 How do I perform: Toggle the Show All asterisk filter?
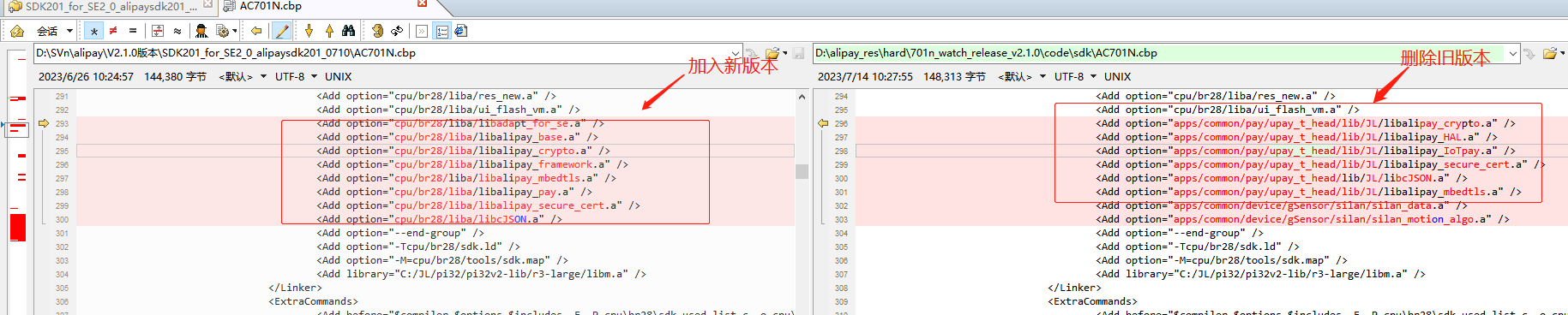(93, 31)
